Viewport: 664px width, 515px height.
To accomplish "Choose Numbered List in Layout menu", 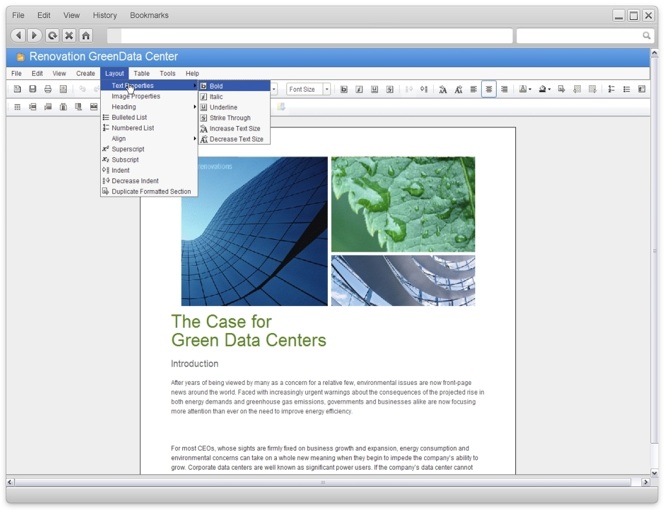I will pos(149,128).
